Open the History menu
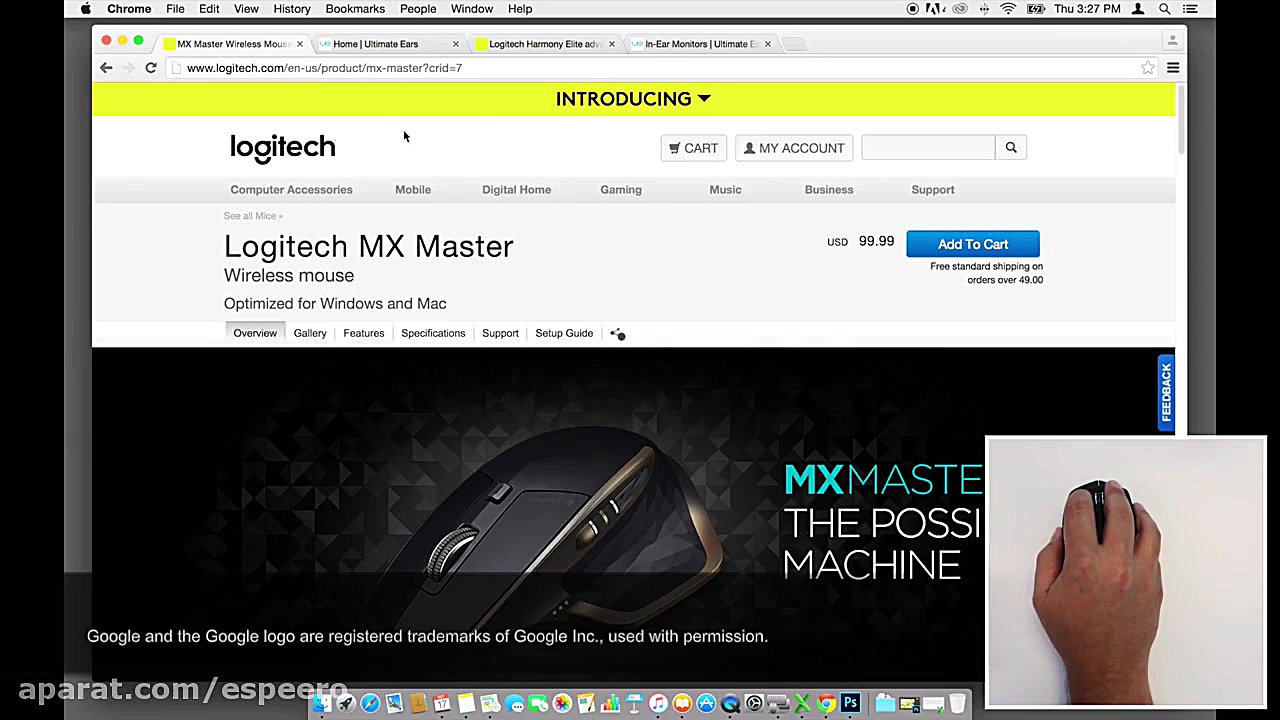This screenshot has height=720, width=1280. (x=292, y=9)
